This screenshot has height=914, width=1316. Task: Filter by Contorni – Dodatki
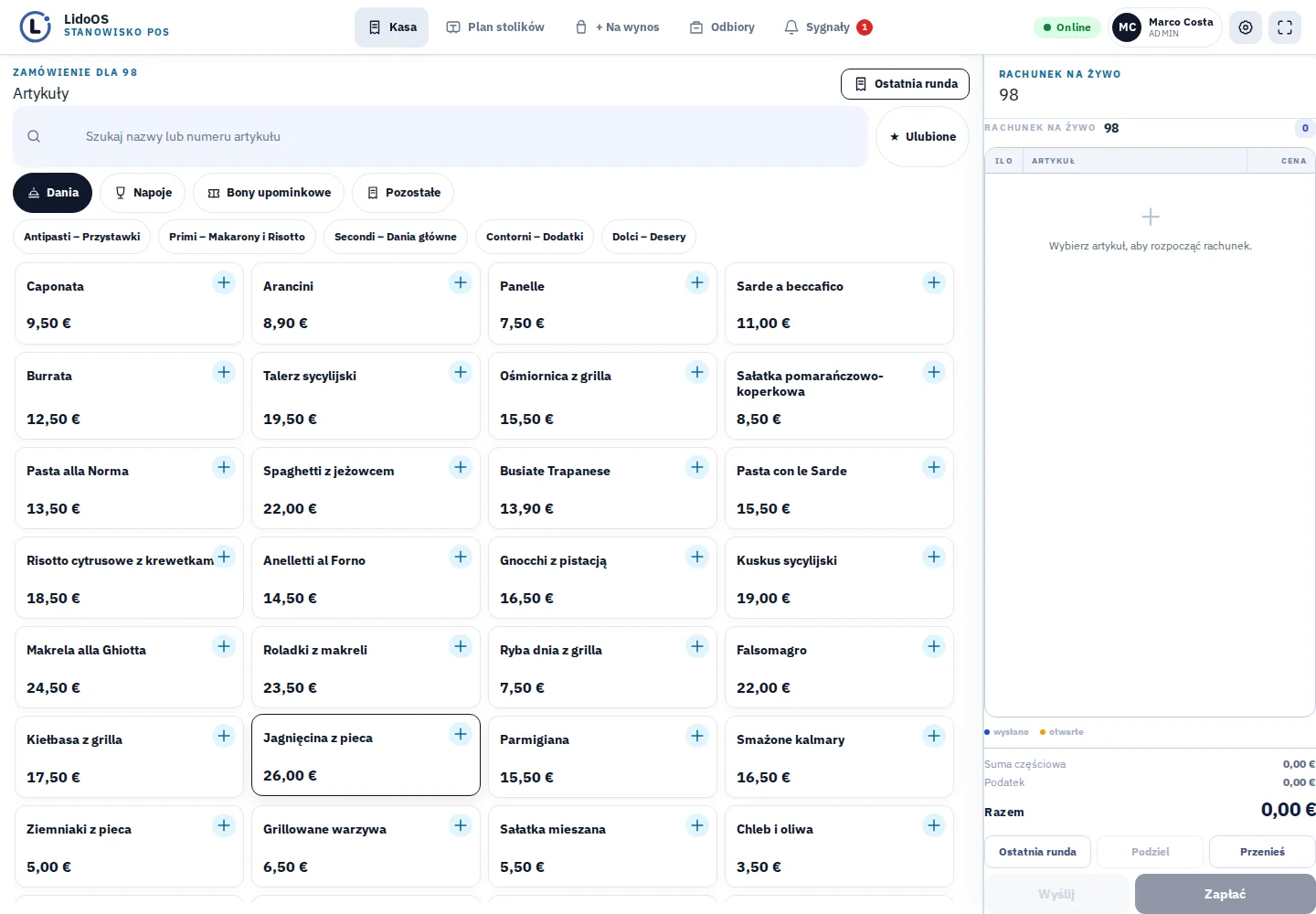pos(535,237)
